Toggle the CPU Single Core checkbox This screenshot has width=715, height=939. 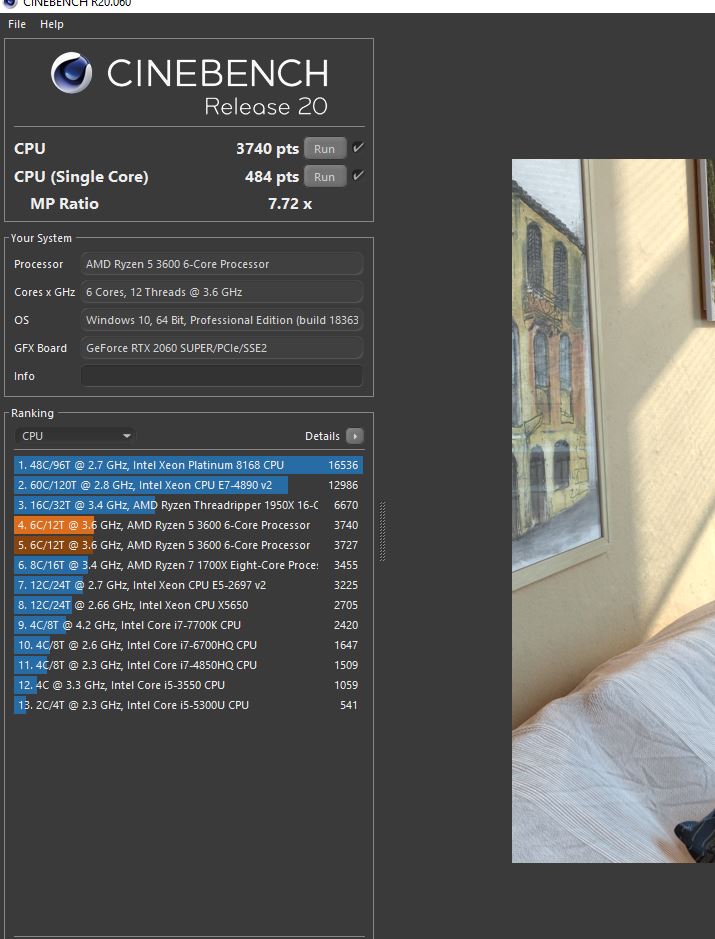[358, 175]
